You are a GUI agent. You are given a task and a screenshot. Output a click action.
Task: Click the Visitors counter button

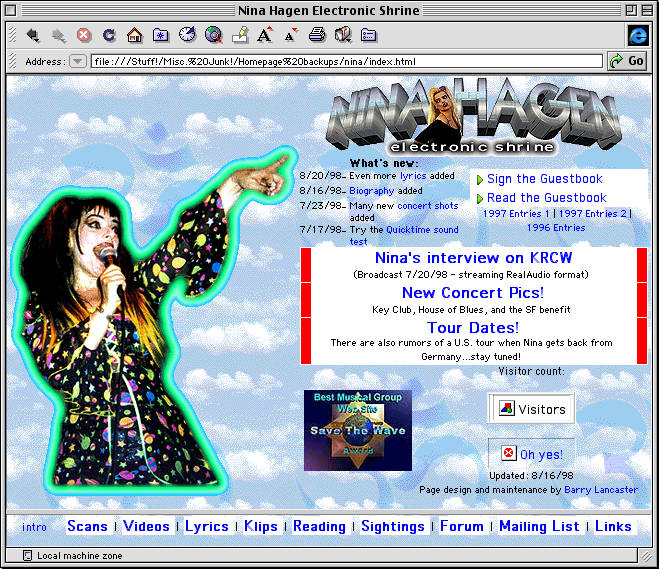[x=531, y=409]
